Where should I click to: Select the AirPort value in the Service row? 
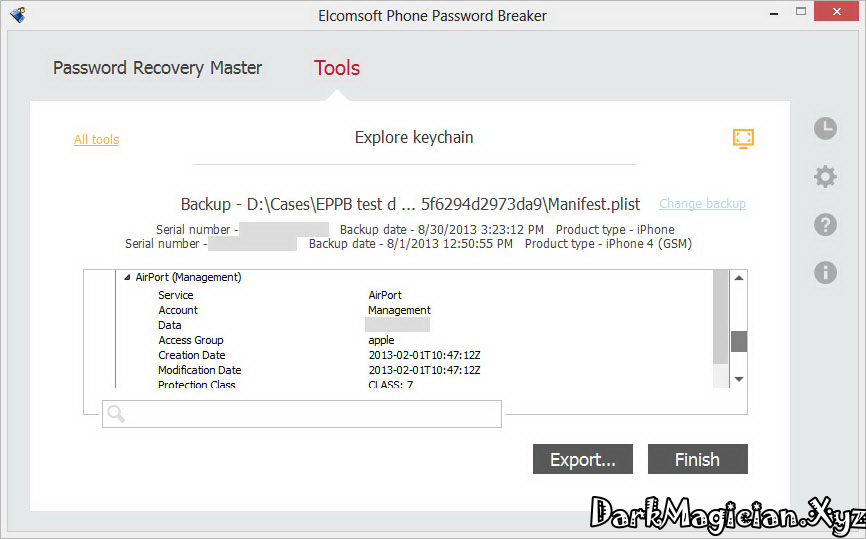tap(385, 295)
